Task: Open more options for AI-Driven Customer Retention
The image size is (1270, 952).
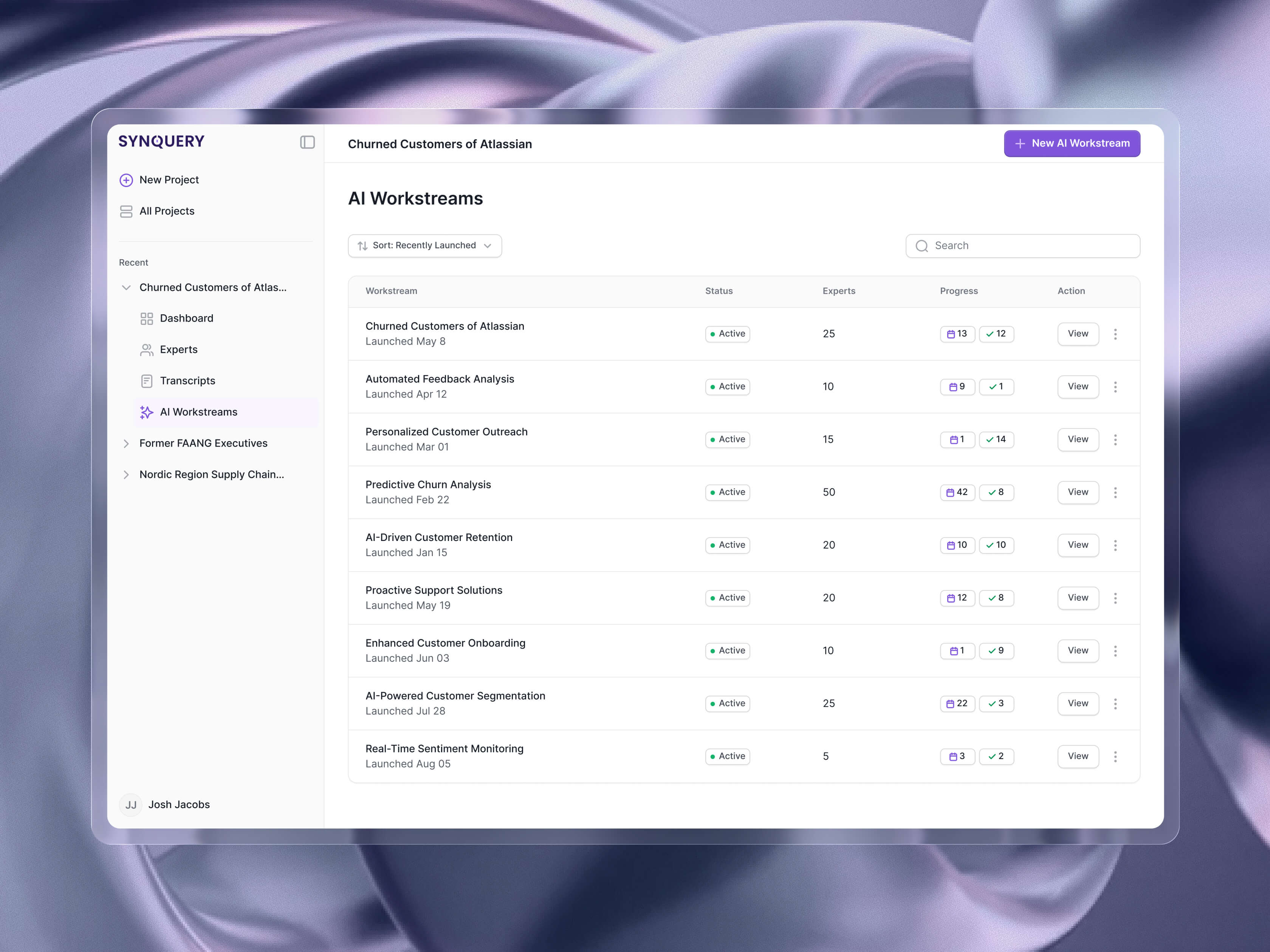Action: click(x=1115, y=545)
